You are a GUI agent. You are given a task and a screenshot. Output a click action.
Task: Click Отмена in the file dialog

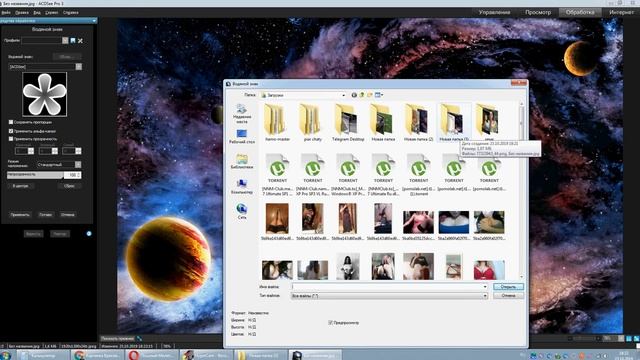(508, 296)
